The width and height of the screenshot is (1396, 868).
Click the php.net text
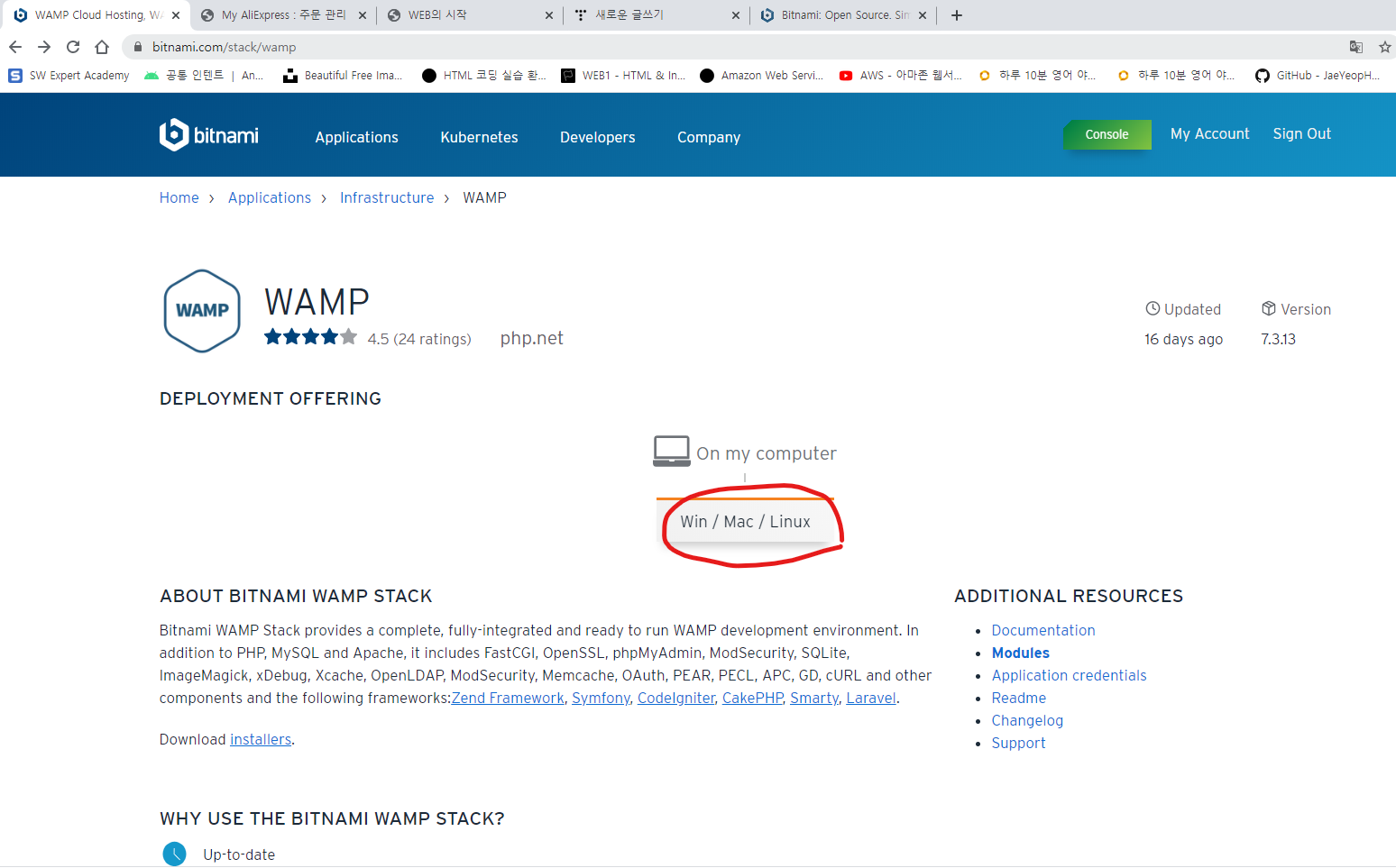tap(531, 338)
